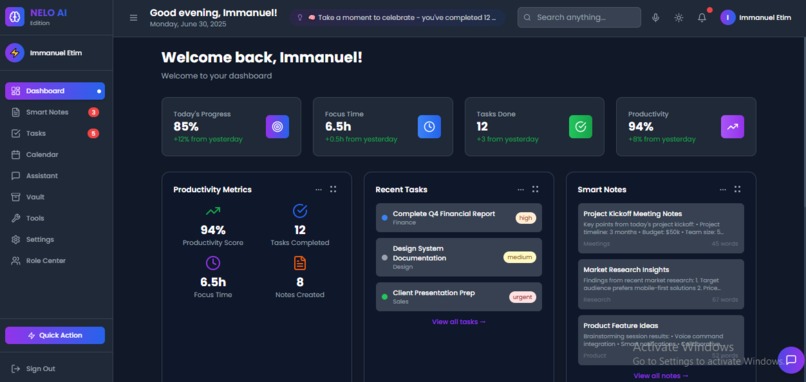Open the notifications bell icon

click(702, 17)
